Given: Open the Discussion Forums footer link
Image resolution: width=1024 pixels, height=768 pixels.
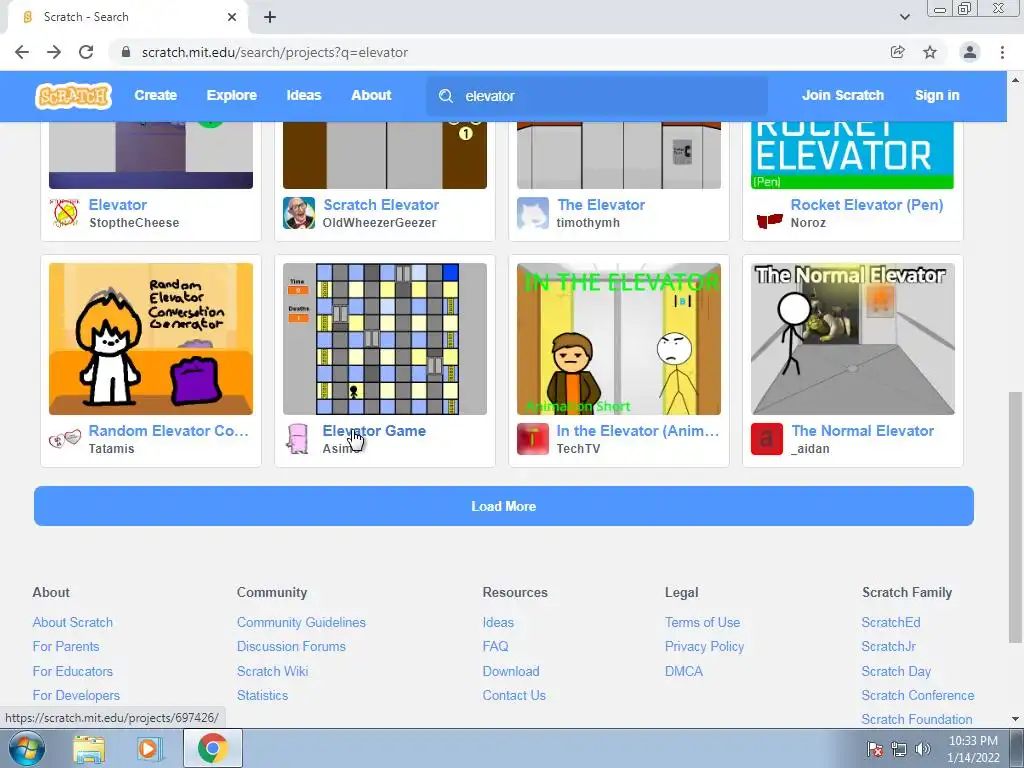Looking at the screenshot, I should coord(291,647).
